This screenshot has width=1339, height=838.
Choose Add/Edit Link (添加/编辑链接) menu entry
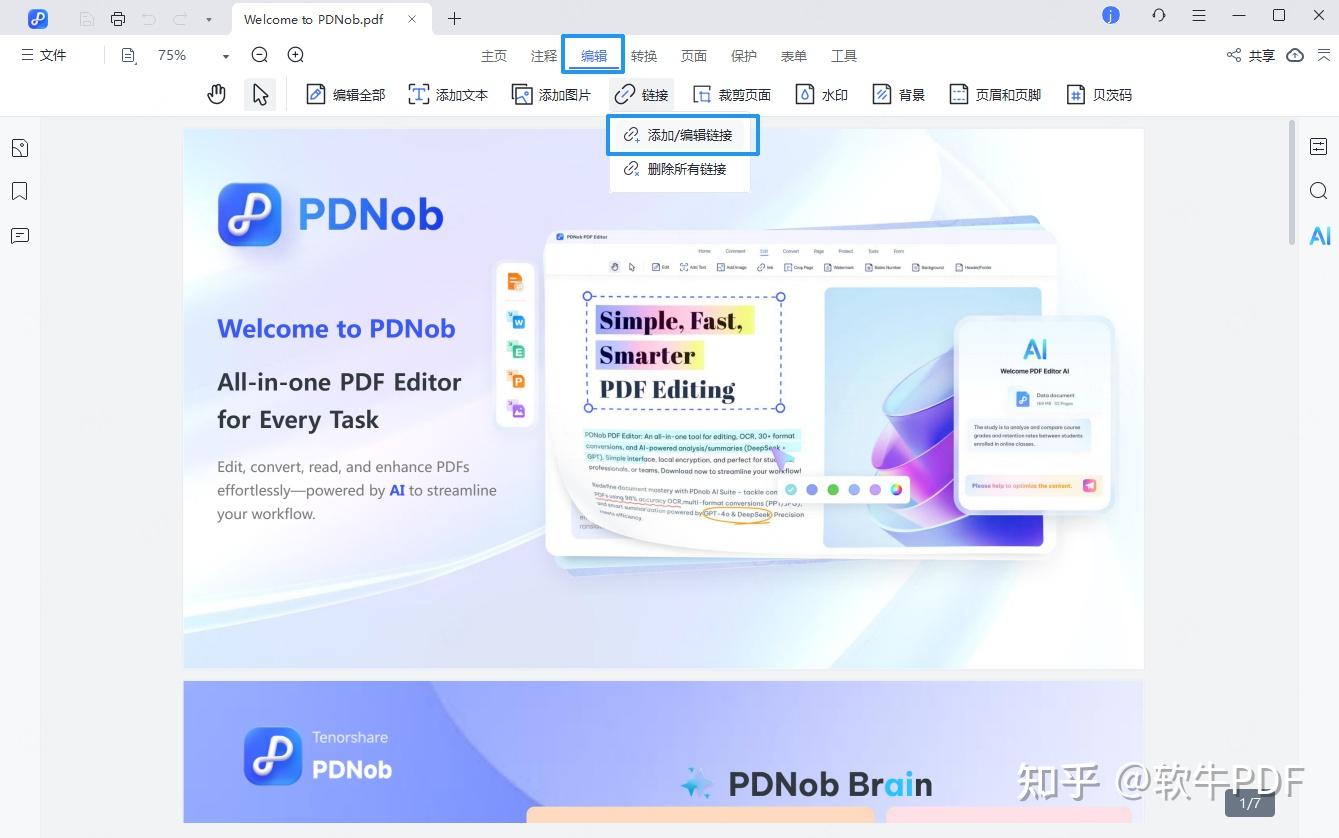[682, 135]
